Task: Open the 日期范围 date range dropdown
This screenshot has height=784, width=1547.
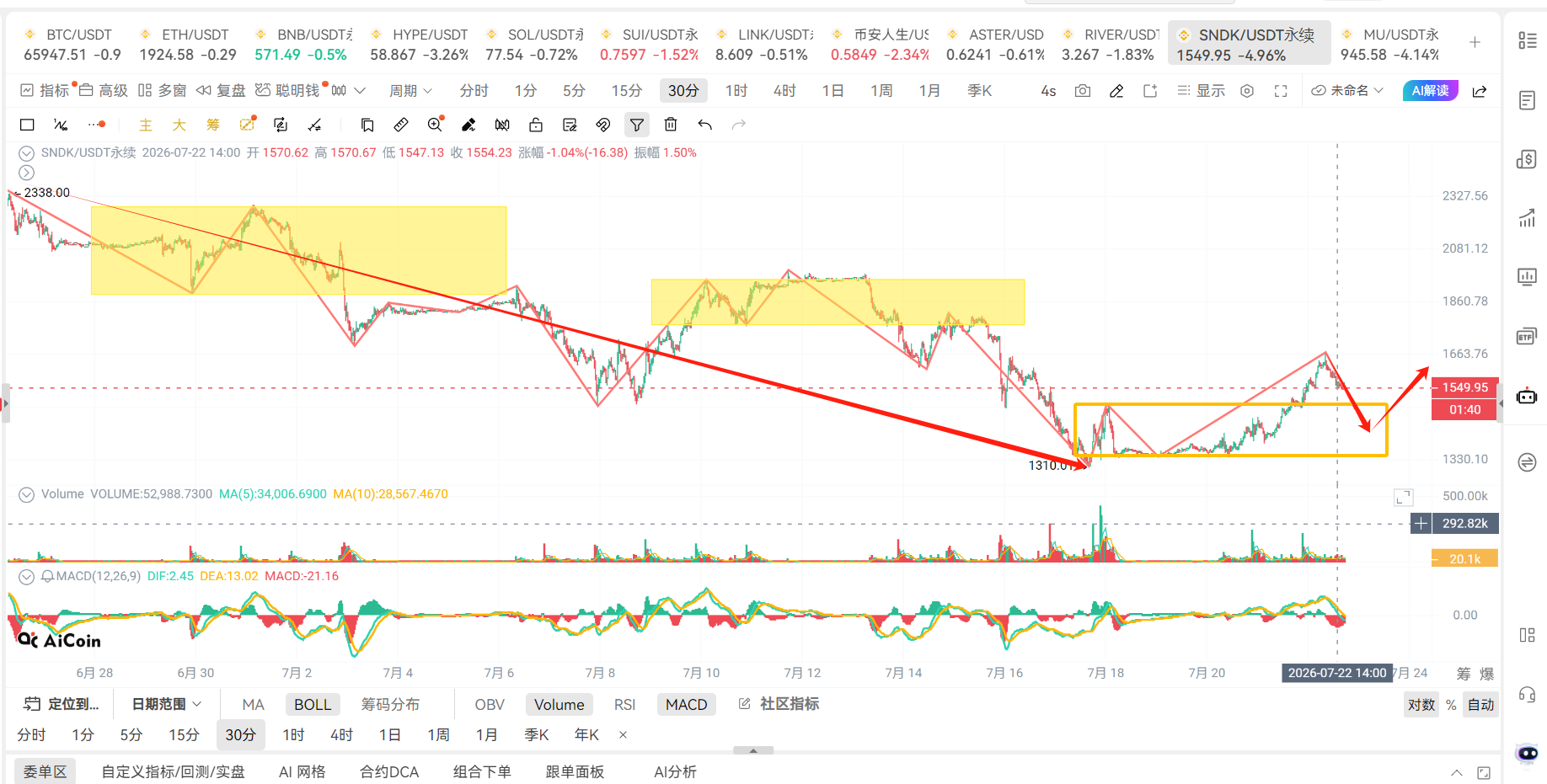Action: (x=166, y=704)
